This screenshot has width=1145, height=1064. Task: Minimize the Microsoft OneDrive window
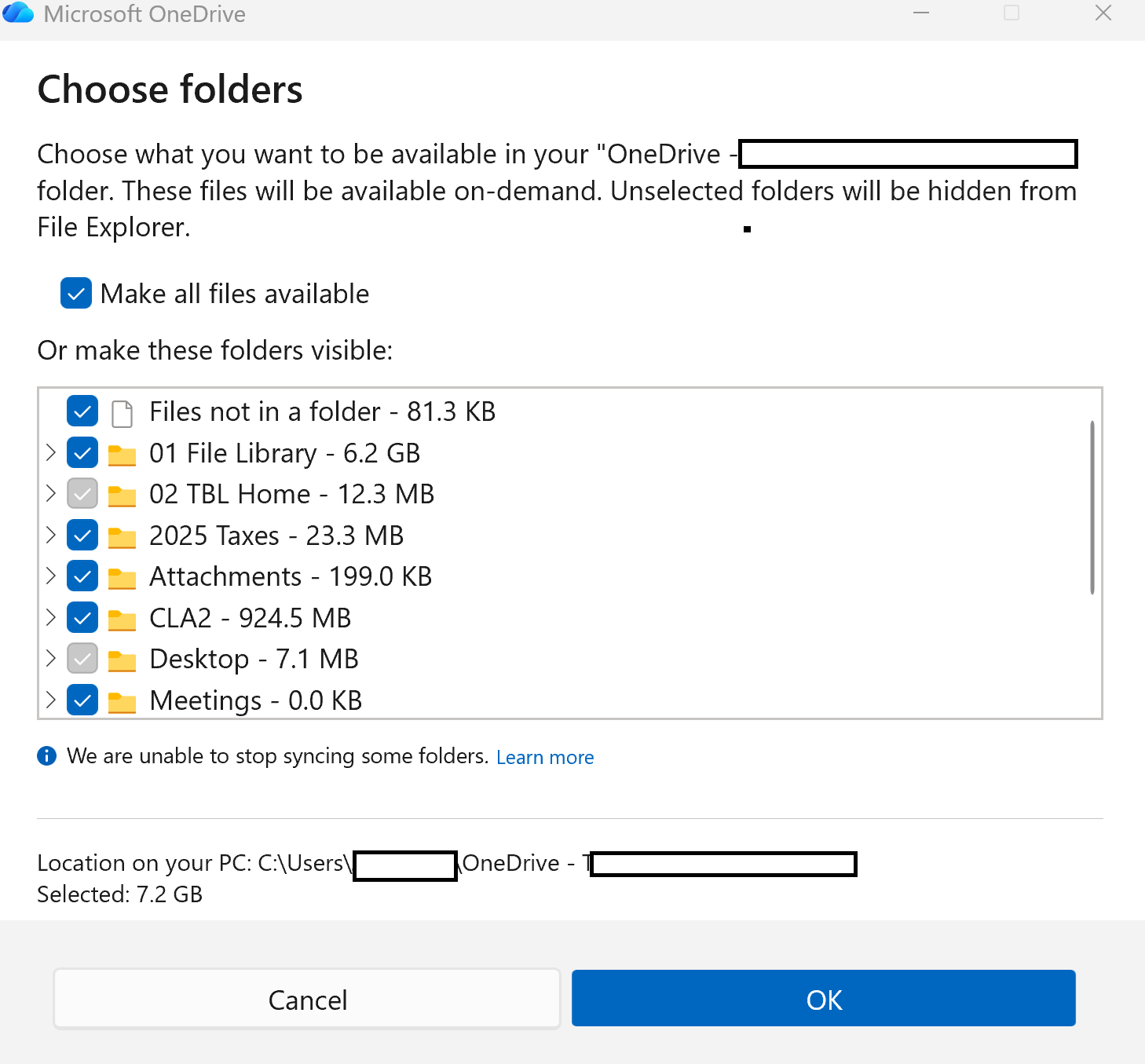tap(921, 13)
